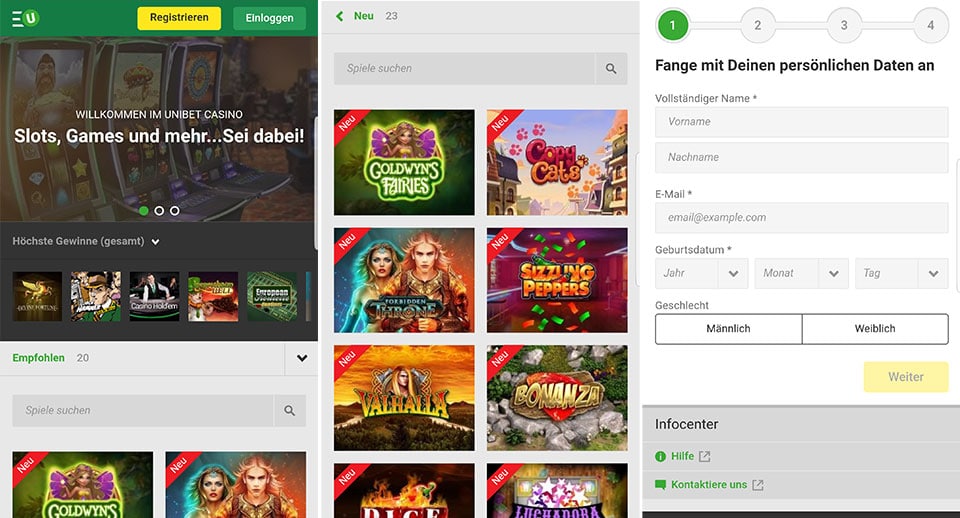Open the Dice game tile with flames
The image size is (960, 518).
[x=404, y=490]
